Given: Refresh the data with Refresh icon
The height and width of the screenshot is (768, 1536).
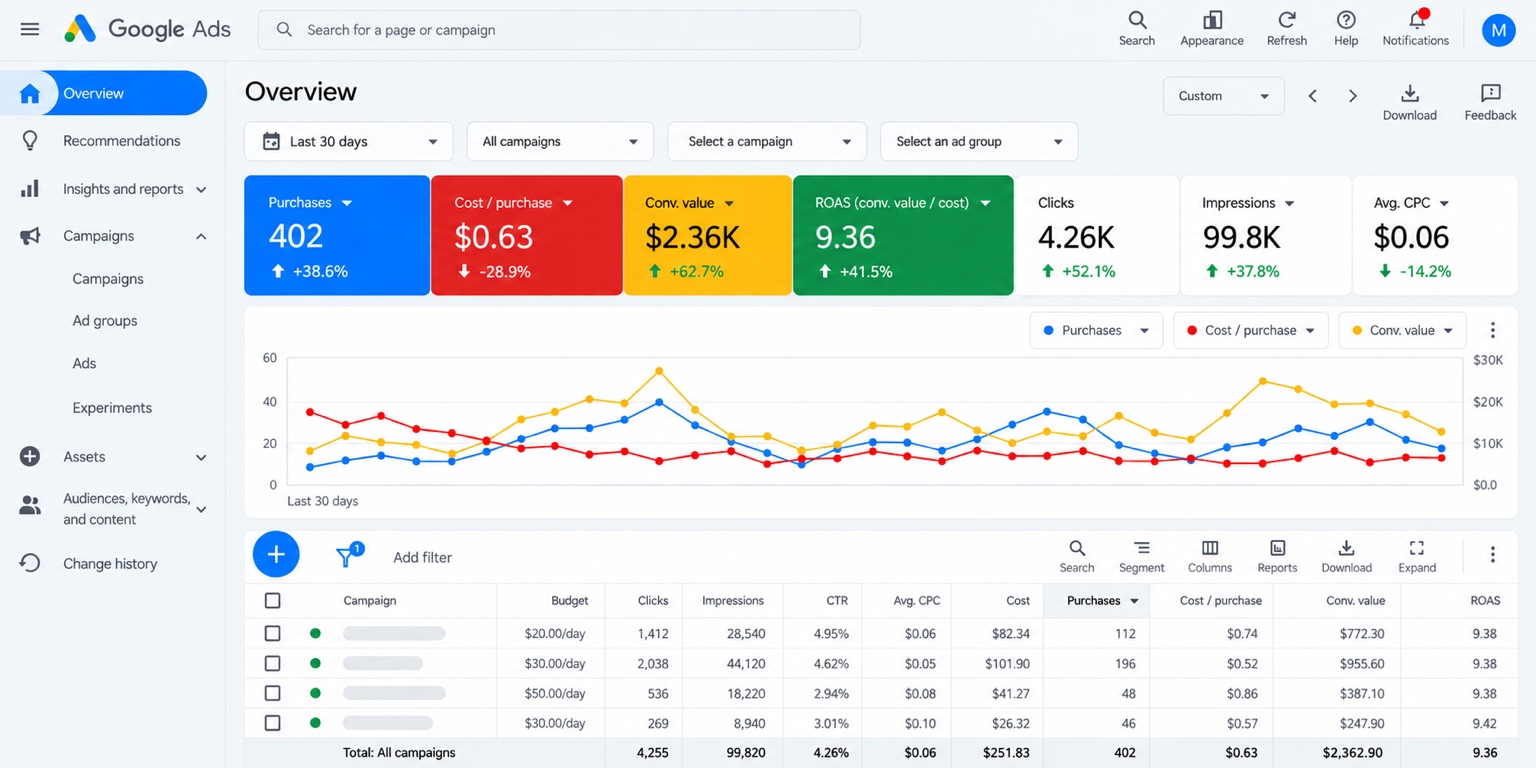Looking at the screenshot, I should point(1287,29).
